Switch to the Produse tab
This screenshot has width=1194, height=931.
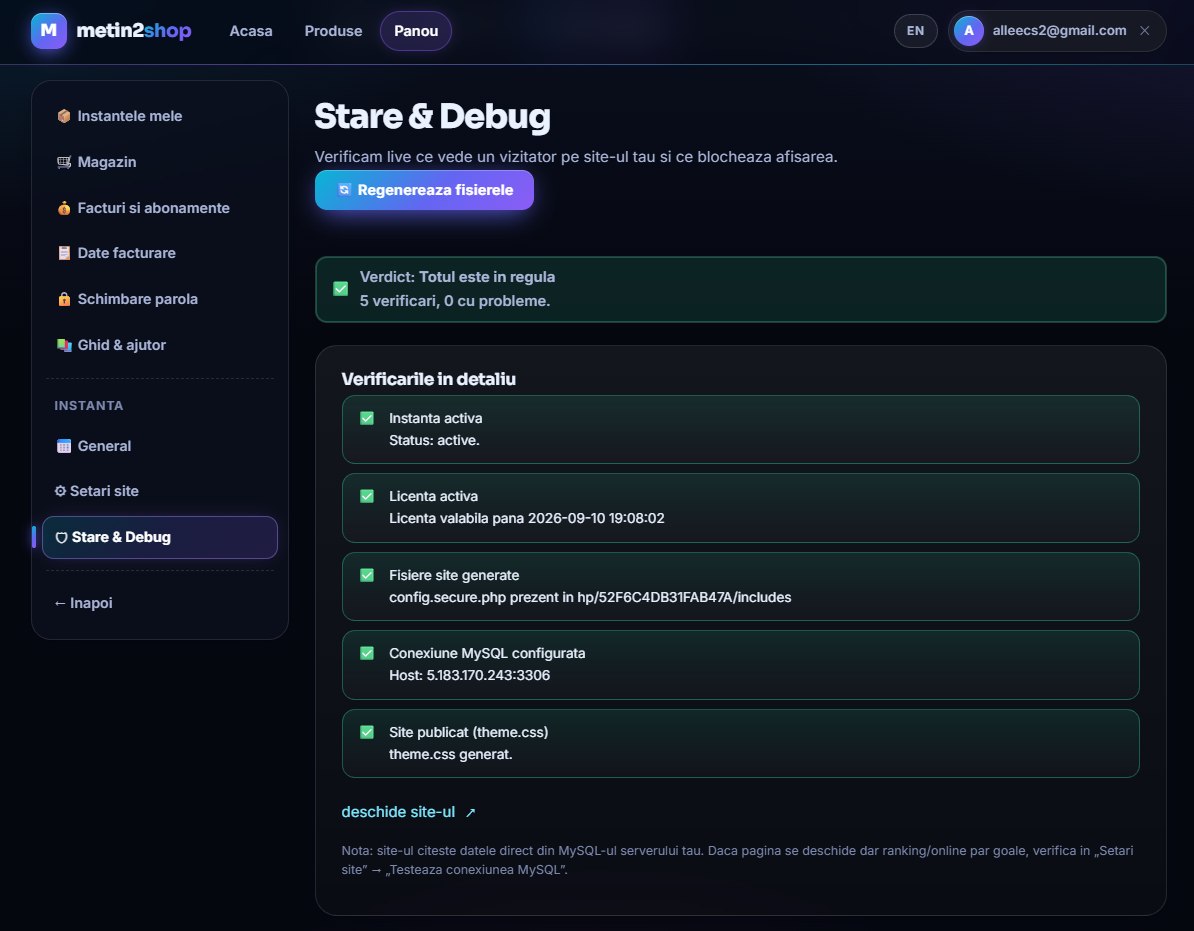tap(334, 31)
